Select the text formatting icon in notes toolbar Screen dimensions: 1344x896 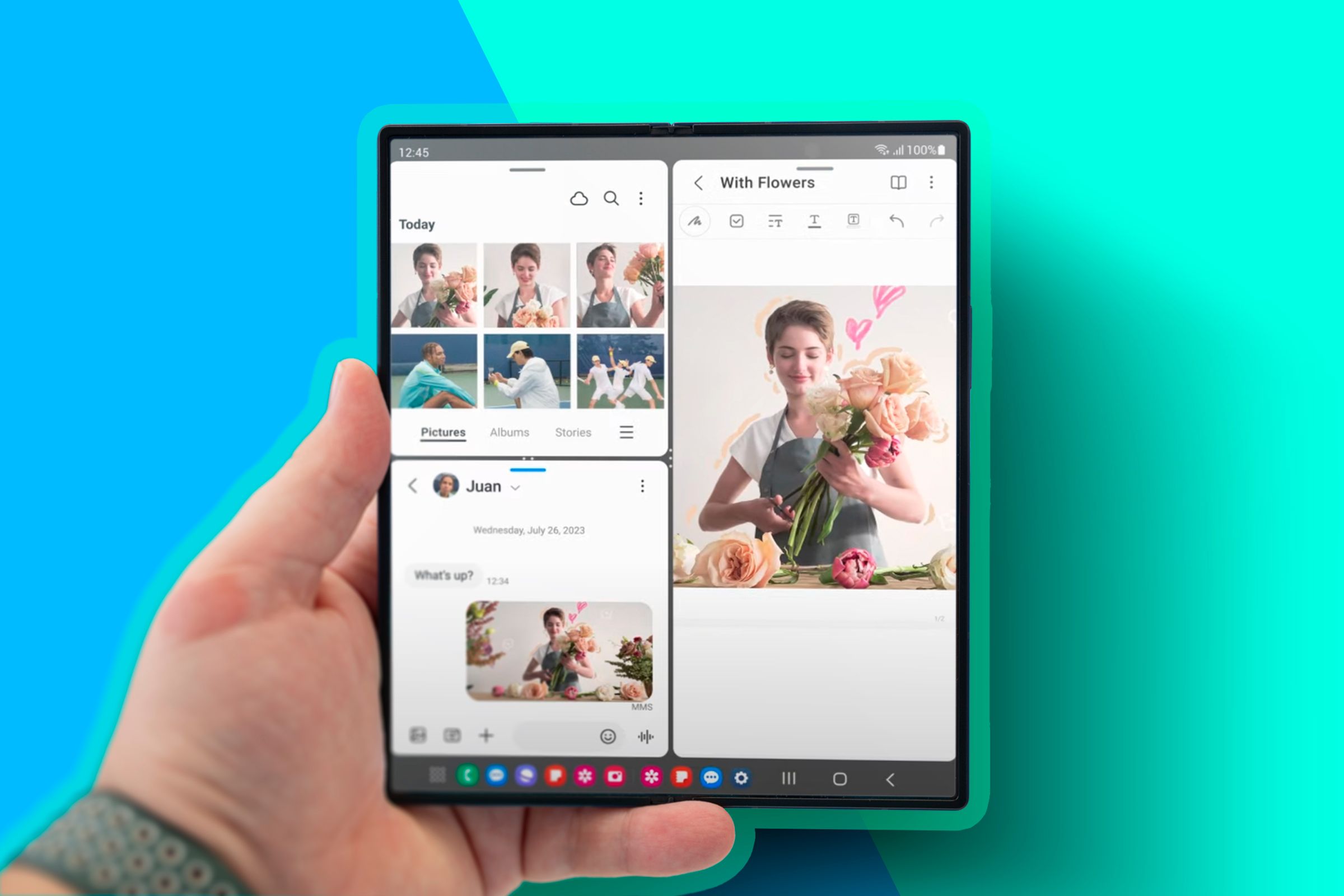tap(814, 220)
